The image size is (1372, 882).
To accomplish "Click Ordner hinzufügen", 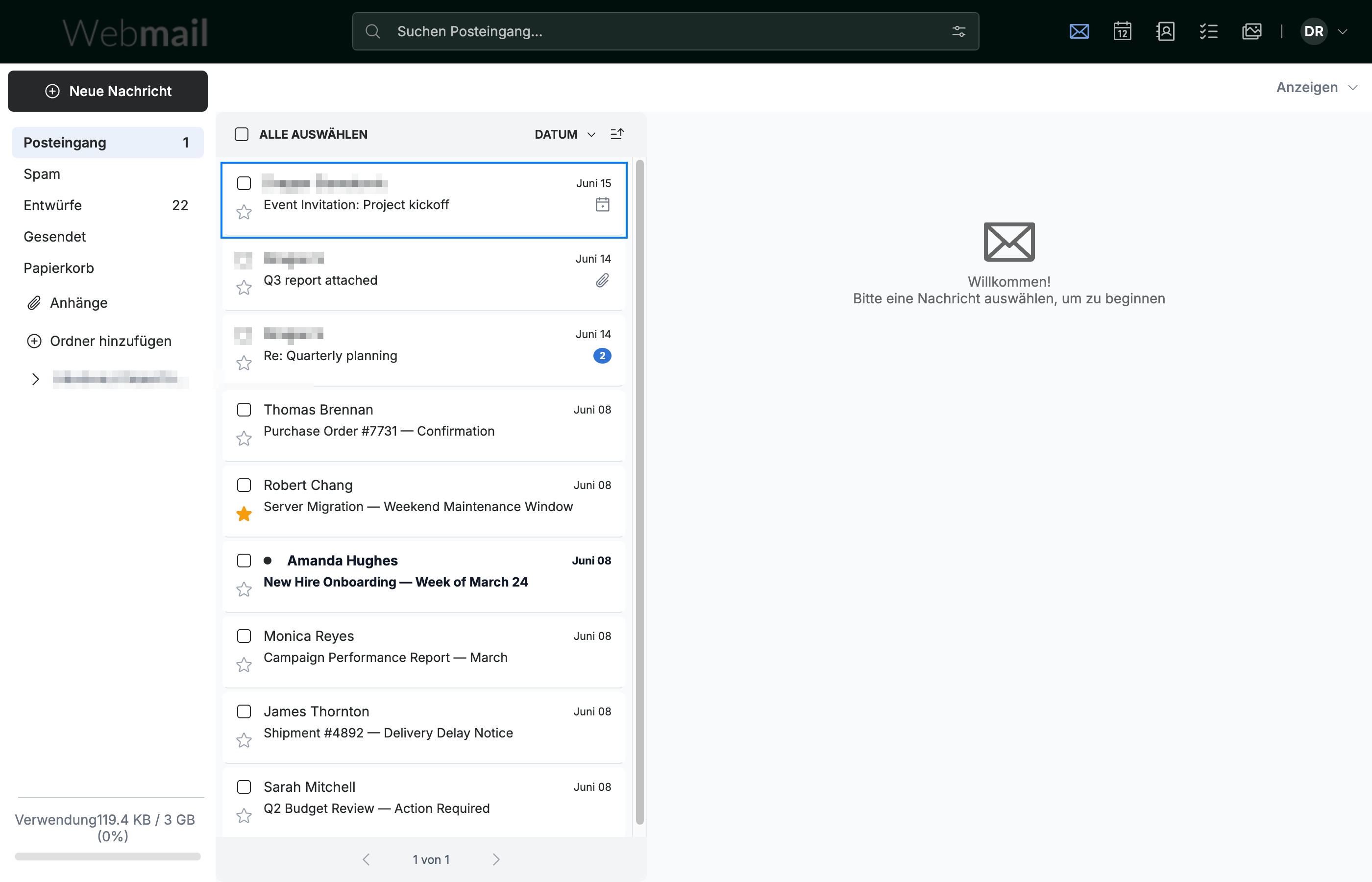I will (98, 342).
